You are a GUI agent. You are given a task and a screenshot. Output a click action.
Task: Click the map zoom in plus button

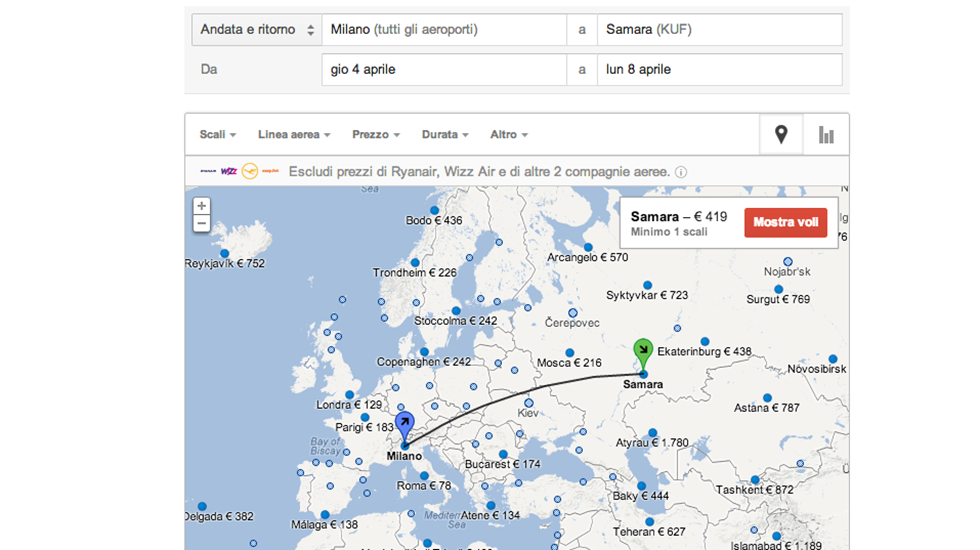(x=202, y=207)
